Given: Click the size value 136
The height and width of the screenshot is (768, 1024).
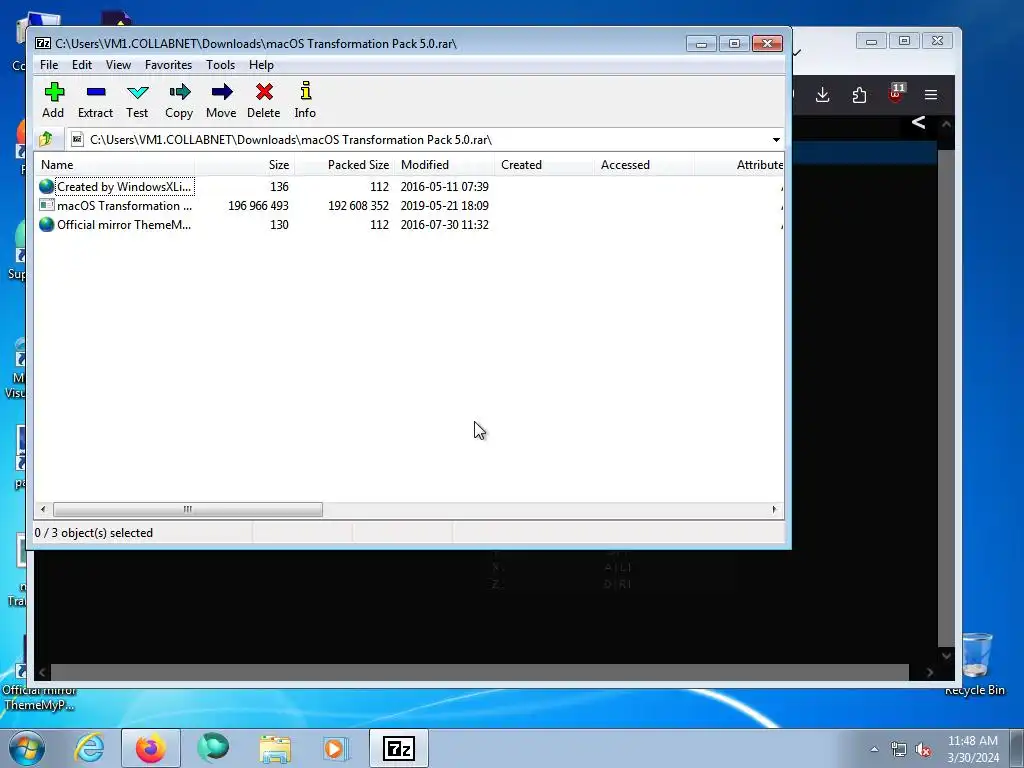Looking at the screenshot, I should coord(280,187).
